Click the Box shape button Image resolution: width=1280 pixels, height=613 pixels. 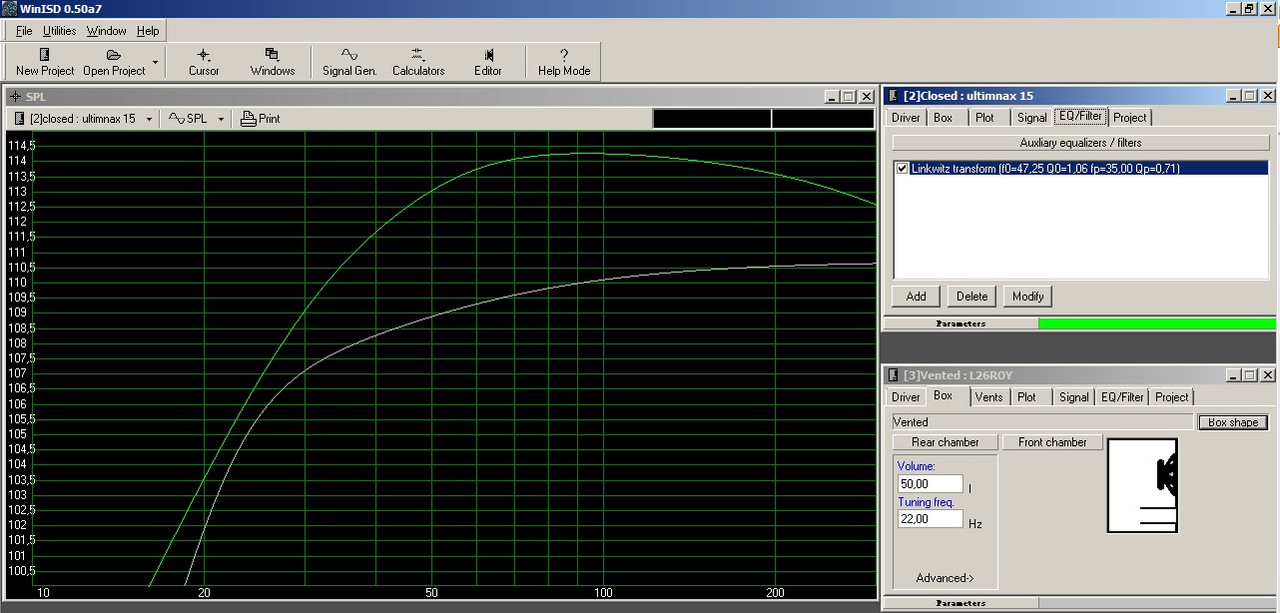pos(1233,422)
